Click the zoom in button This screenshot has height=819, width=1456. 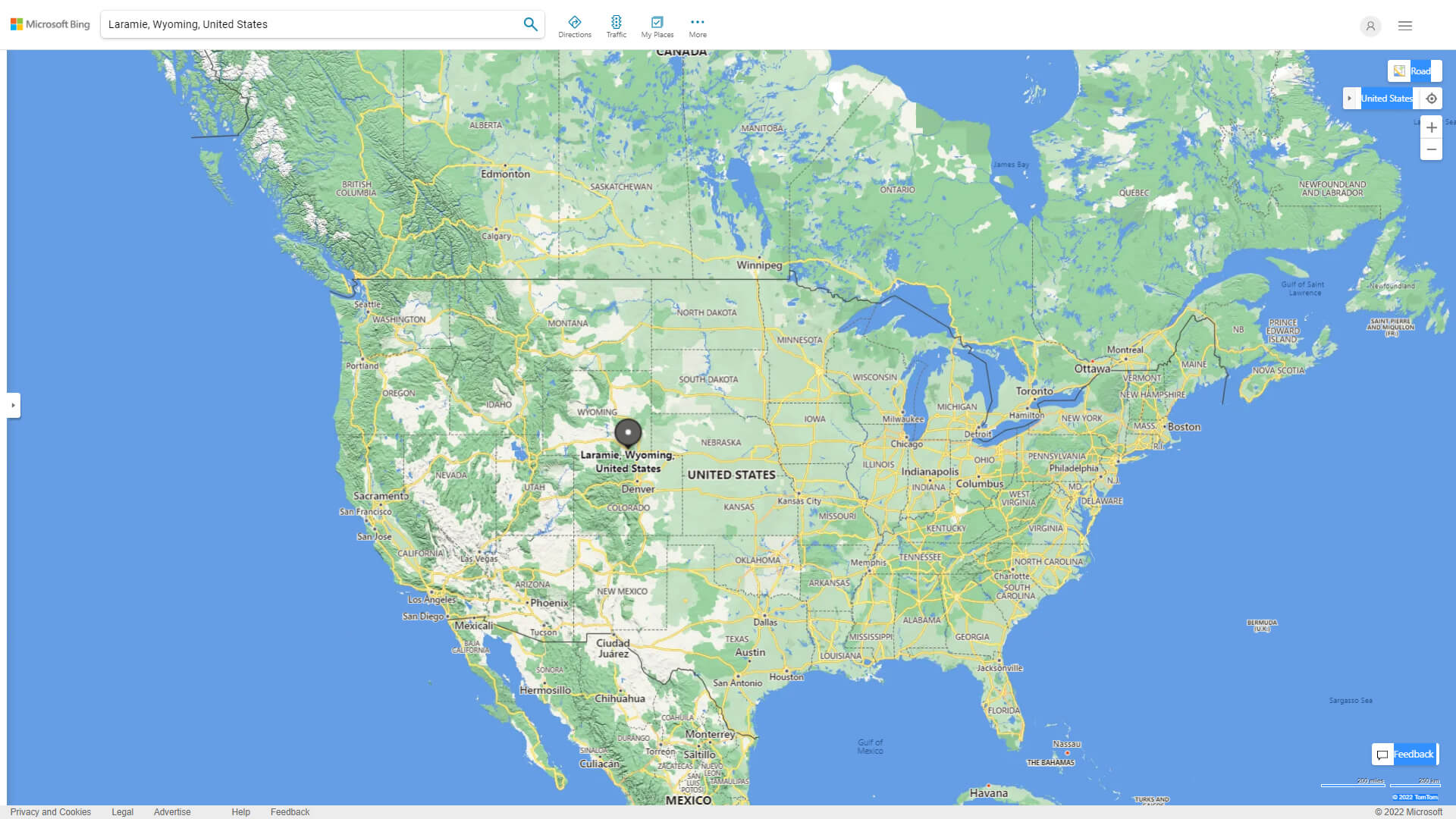coord(1432,127)
